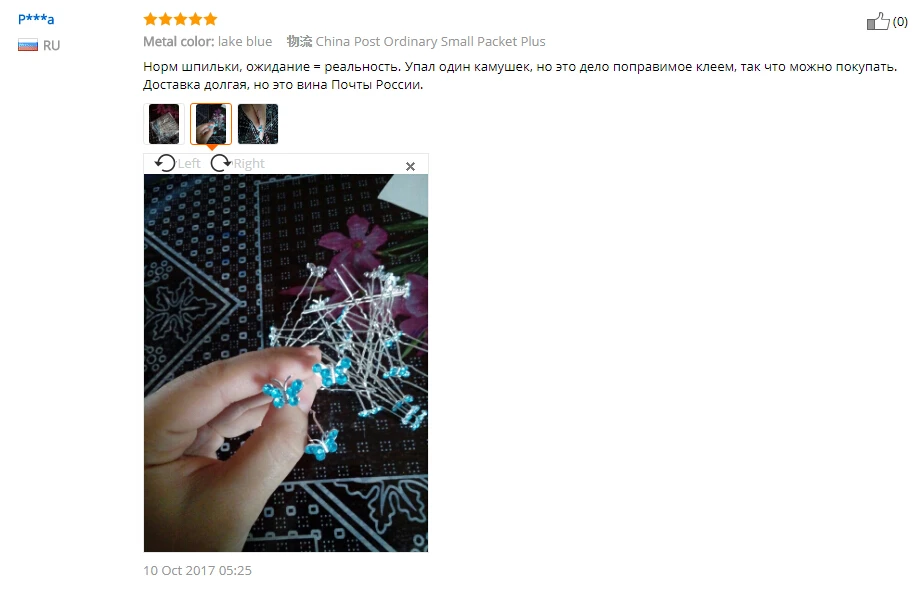Click the "lake blue" metal color value

tap(245, 41)
